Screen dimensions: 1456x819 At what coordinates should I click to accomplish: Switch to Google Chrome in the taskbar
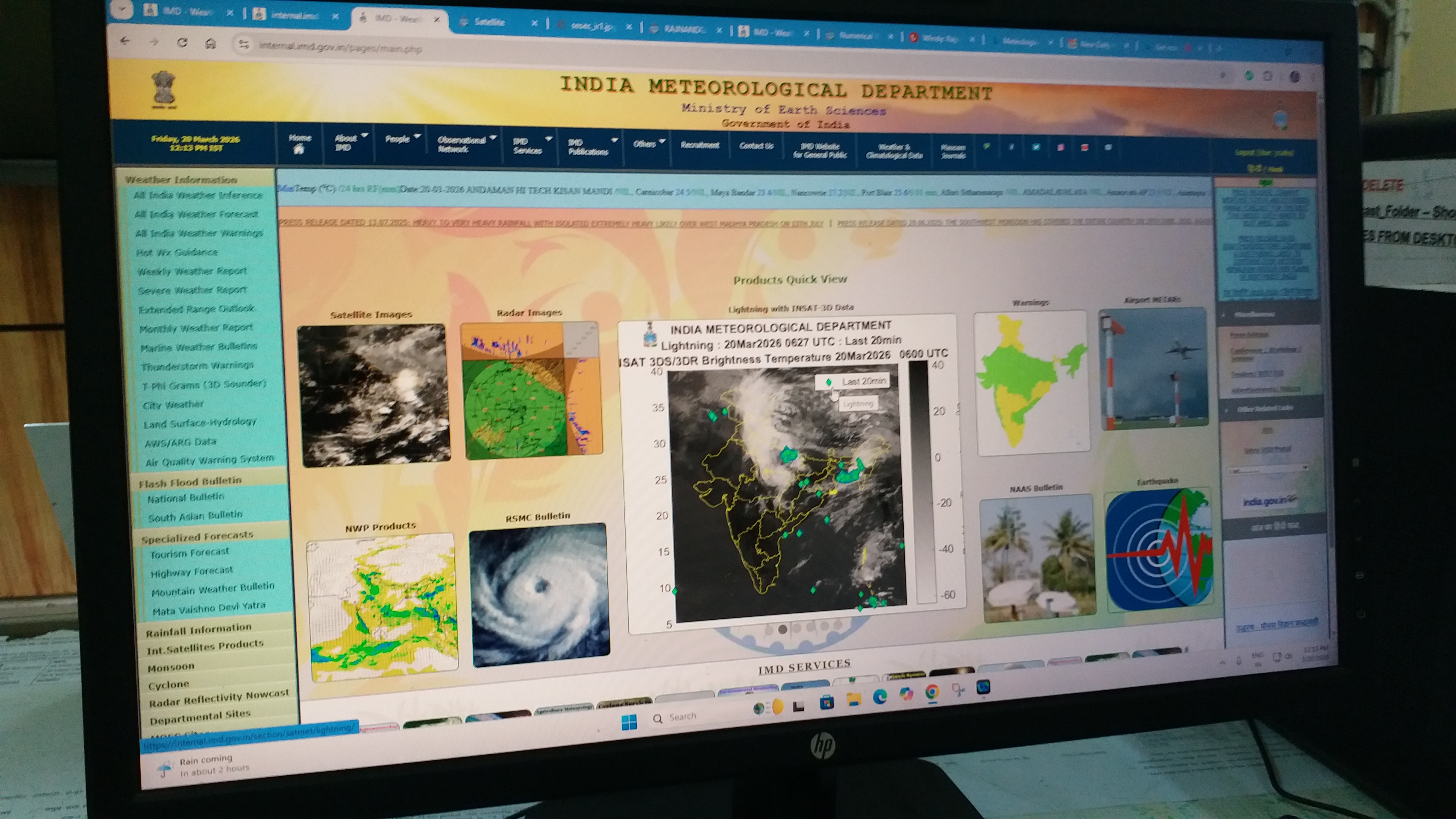(933, 692)
